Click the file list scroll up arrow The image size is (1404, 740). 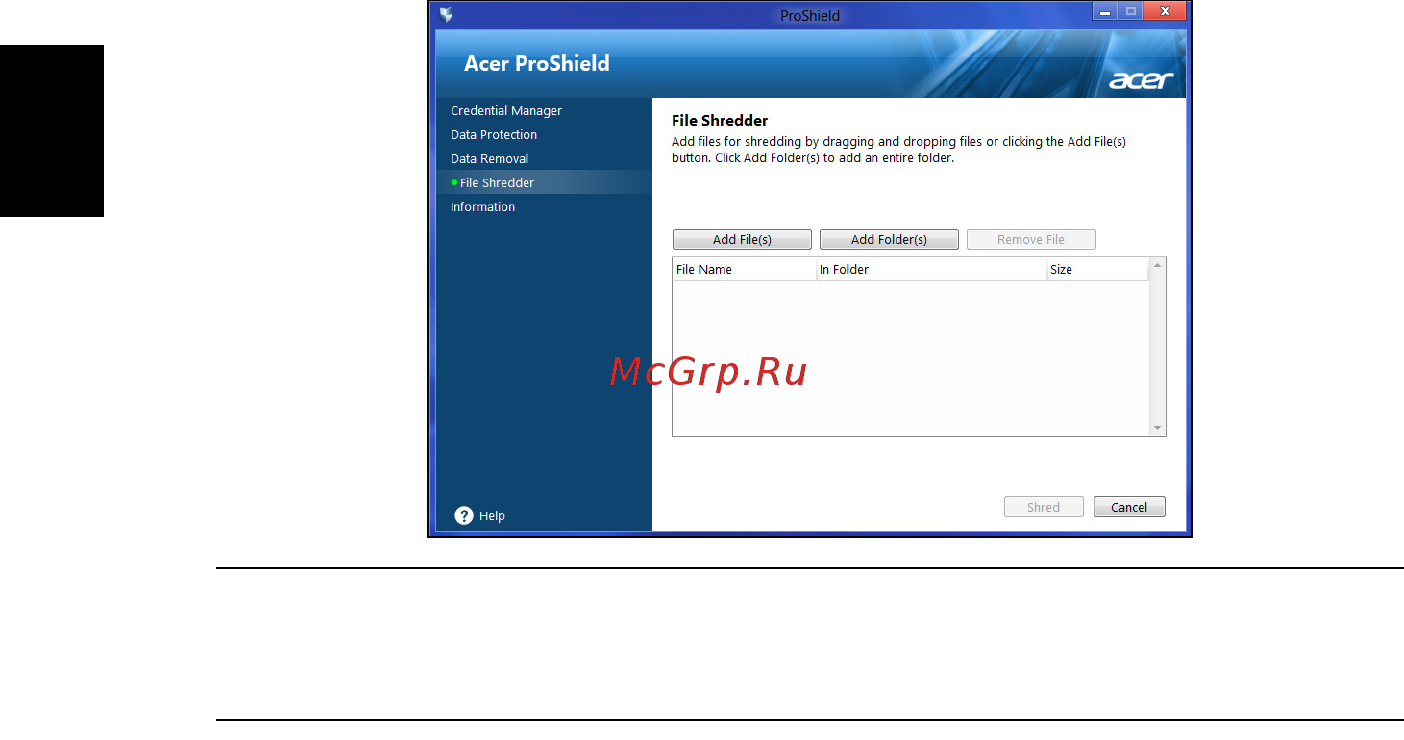[1157, 266]
